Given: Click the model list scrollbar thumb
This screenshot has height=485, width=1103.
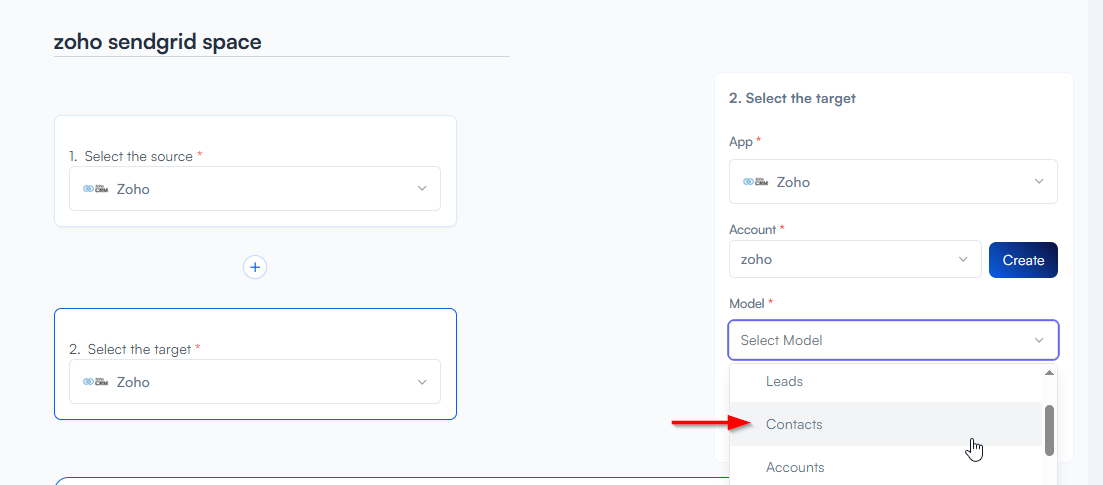Looking at the screenshot, I should (x=1049, y=430).
